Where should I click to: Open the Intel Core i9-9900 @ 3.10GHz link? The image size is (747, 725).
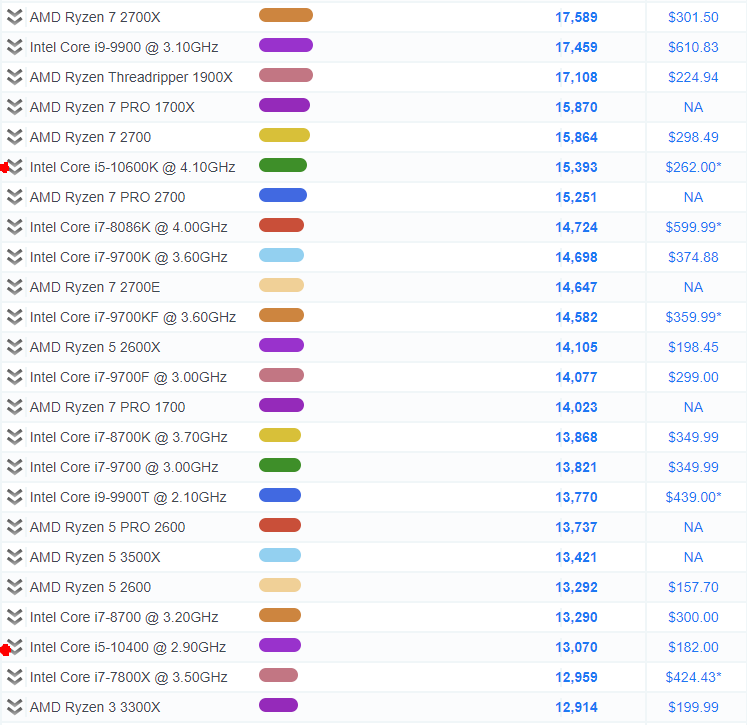pos(124,47)
